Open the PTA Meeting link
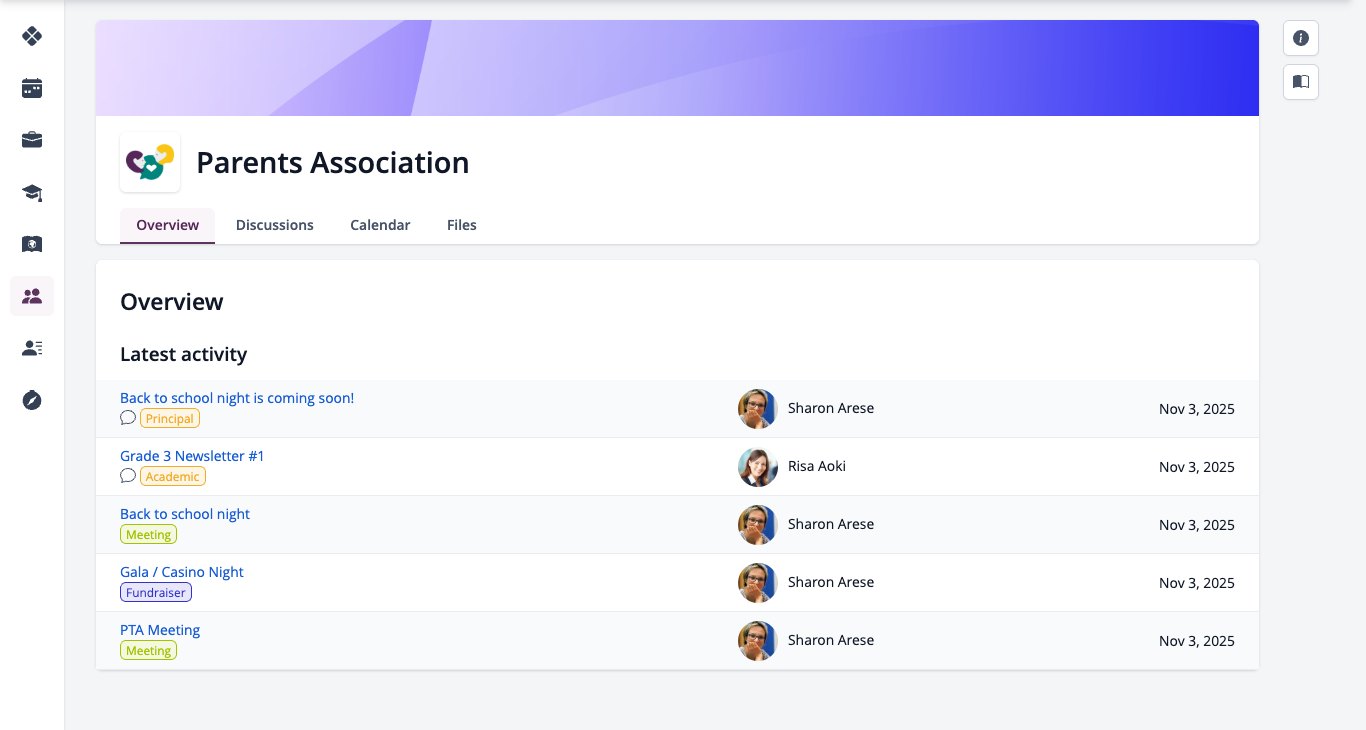Viewport: 1366px width, 730px height. [160, 630]
